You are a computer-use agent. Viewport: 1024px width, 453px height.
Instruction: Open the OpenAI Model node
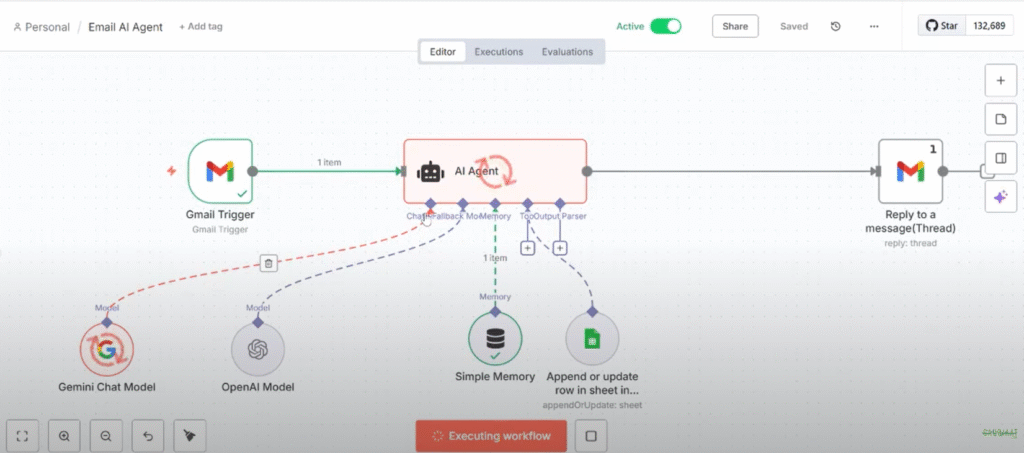[258, 349]
